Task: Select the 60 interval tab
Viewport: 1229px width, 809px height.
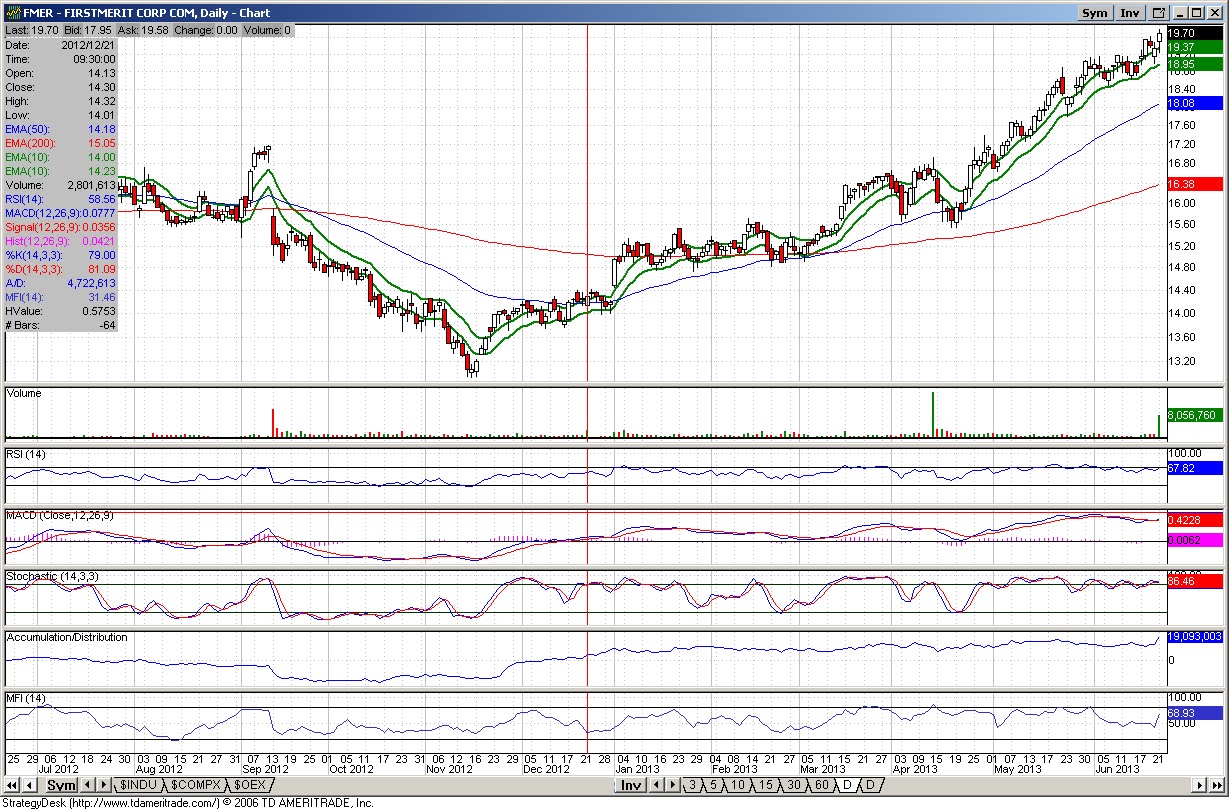Action: (x=822, y=786)
